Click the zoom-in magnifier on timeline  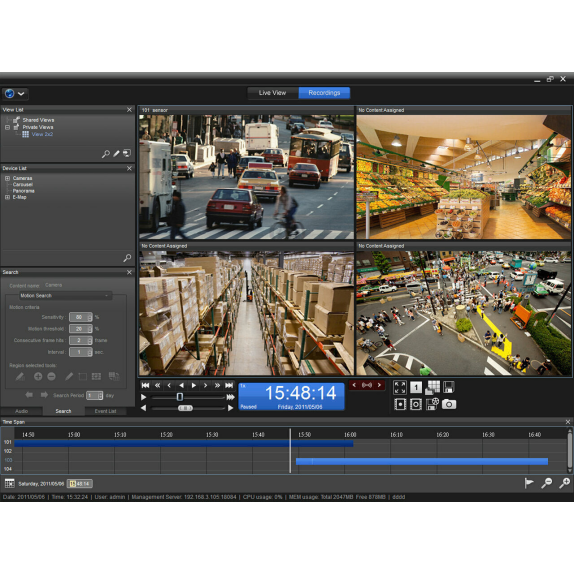click(564, 483)
